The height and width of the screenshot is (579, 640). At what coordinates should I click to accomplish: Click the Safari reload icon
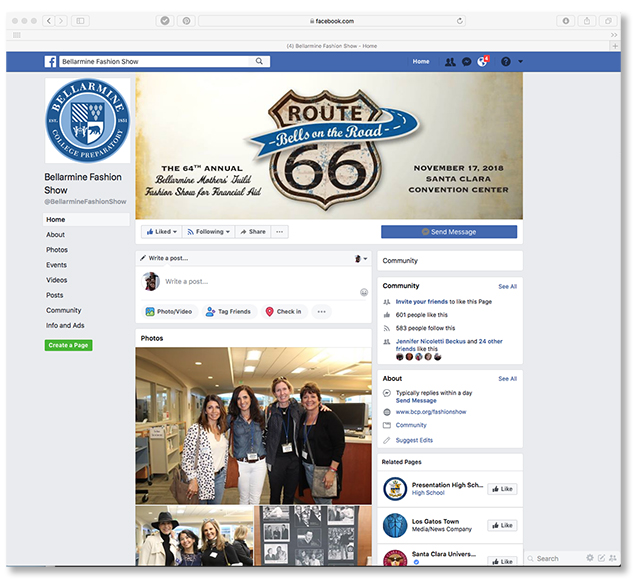click(x=460, y=21)
